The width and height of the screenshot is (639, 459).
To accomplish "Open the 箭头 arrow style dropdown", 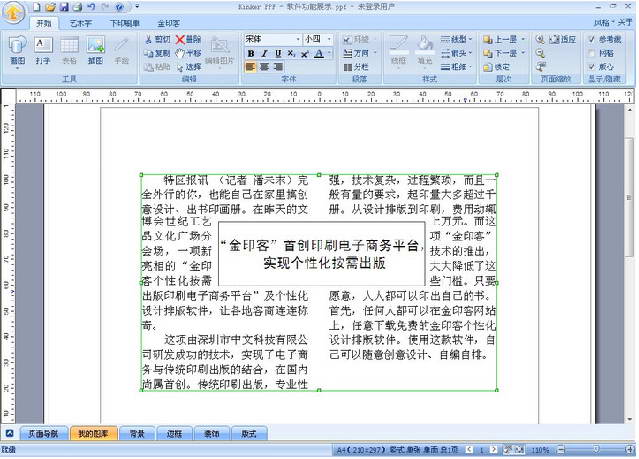I will (x=456, y=53).
